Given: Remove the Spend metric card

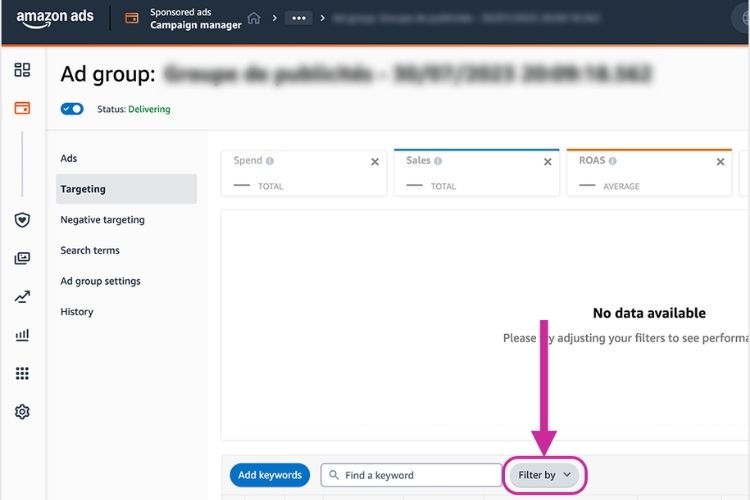Looking at the screenshot, I should [x=375, y=162].
